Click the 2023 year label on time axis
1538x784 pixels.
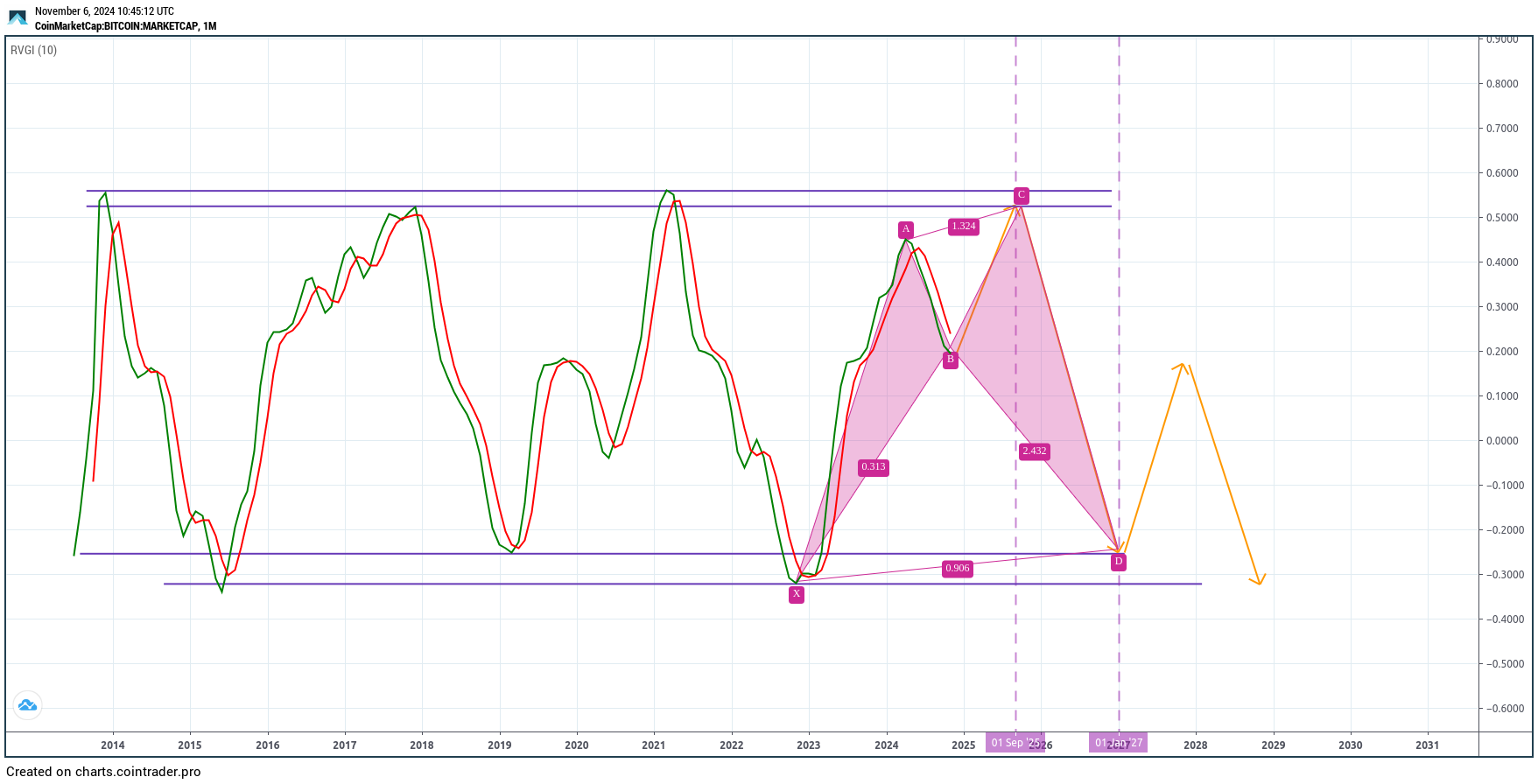click(x=809, y=745)
